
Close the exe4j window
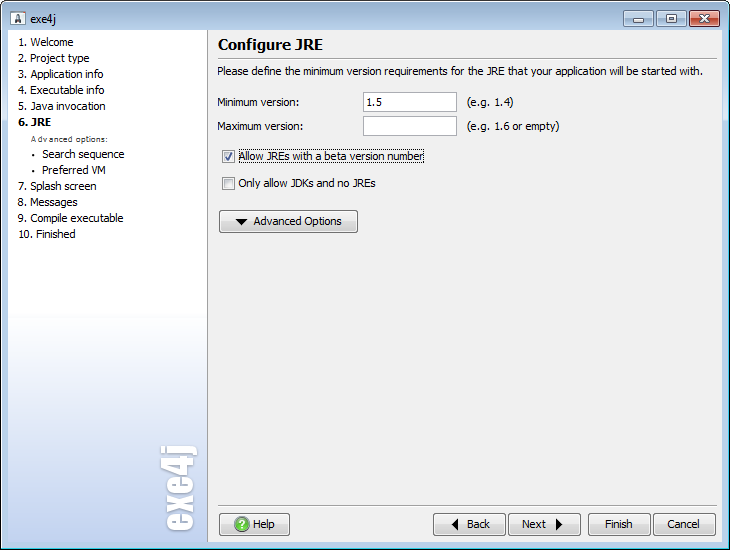click(x=704, y=19)
